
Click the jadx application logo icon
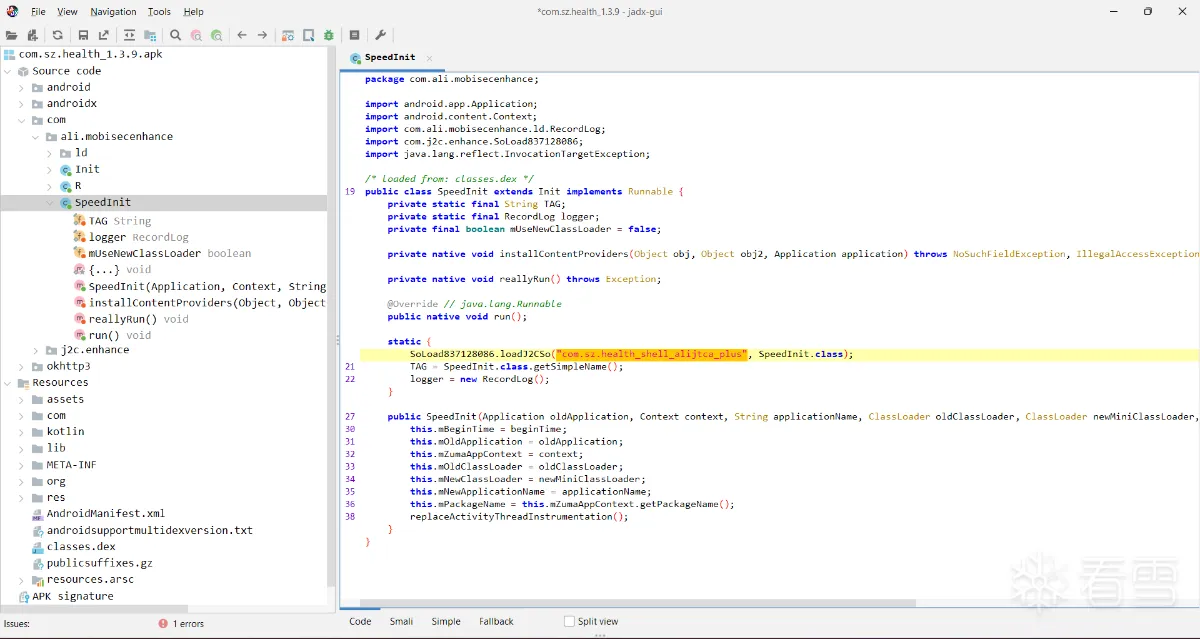12,11
